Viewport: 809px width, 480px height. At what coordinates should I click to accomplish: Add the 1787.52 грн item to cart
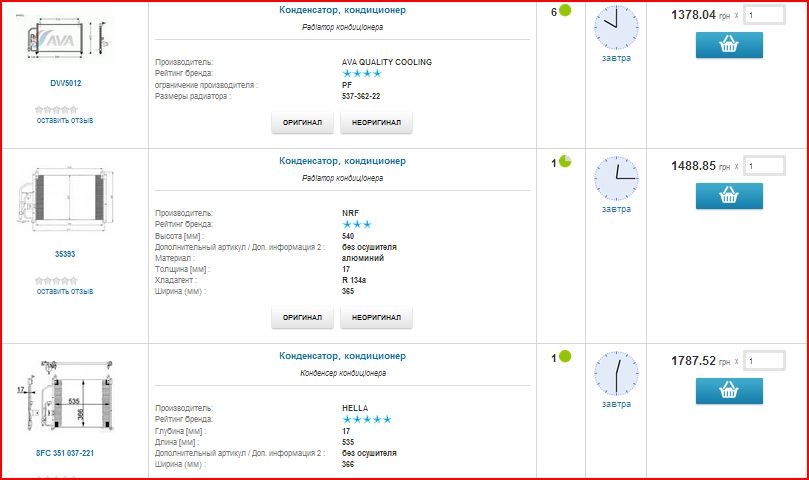[729, 391]
